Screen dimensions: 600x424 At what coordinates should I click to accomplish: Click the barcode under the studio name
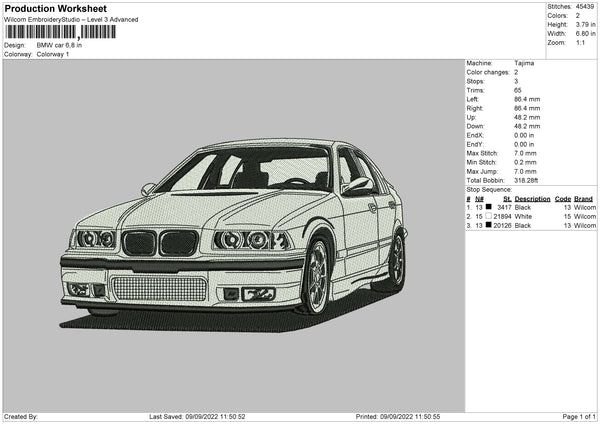click(x=60, y=32)
